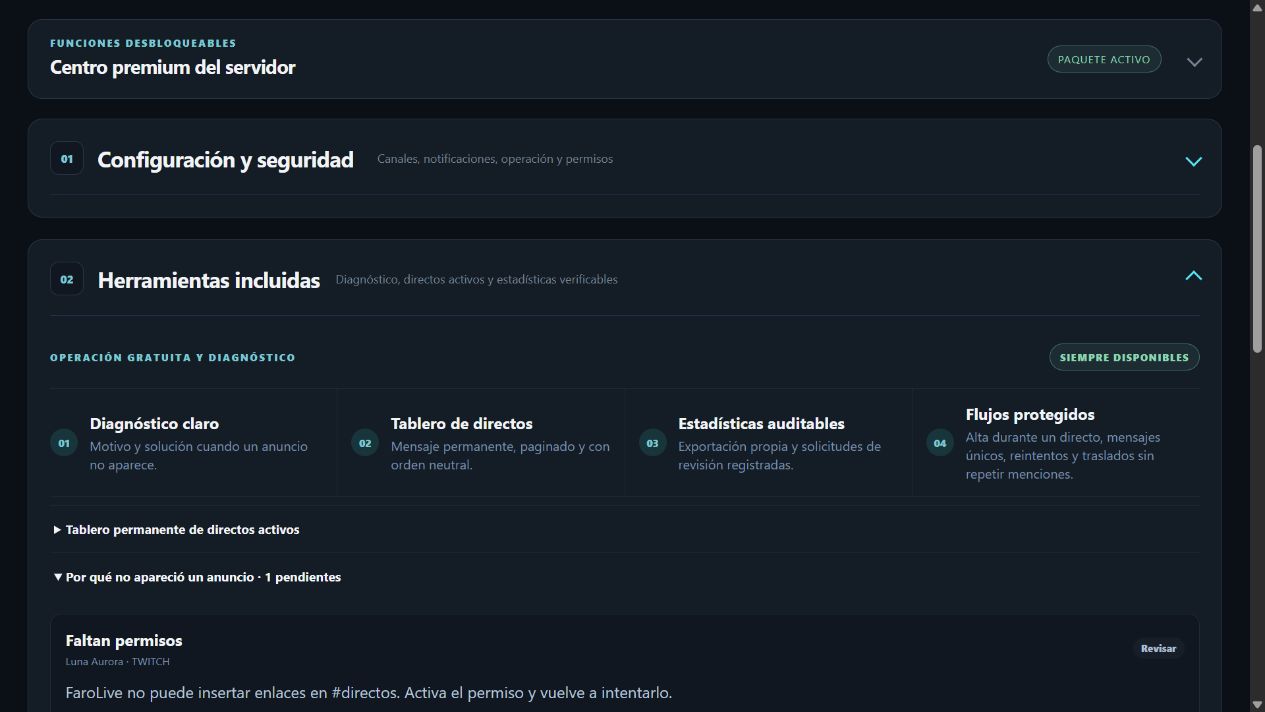Click FUNCIONES DESBLOQUEABLES label
Image resolution: width=1265 pixels, height=712 pixels.
pos(143,43)
